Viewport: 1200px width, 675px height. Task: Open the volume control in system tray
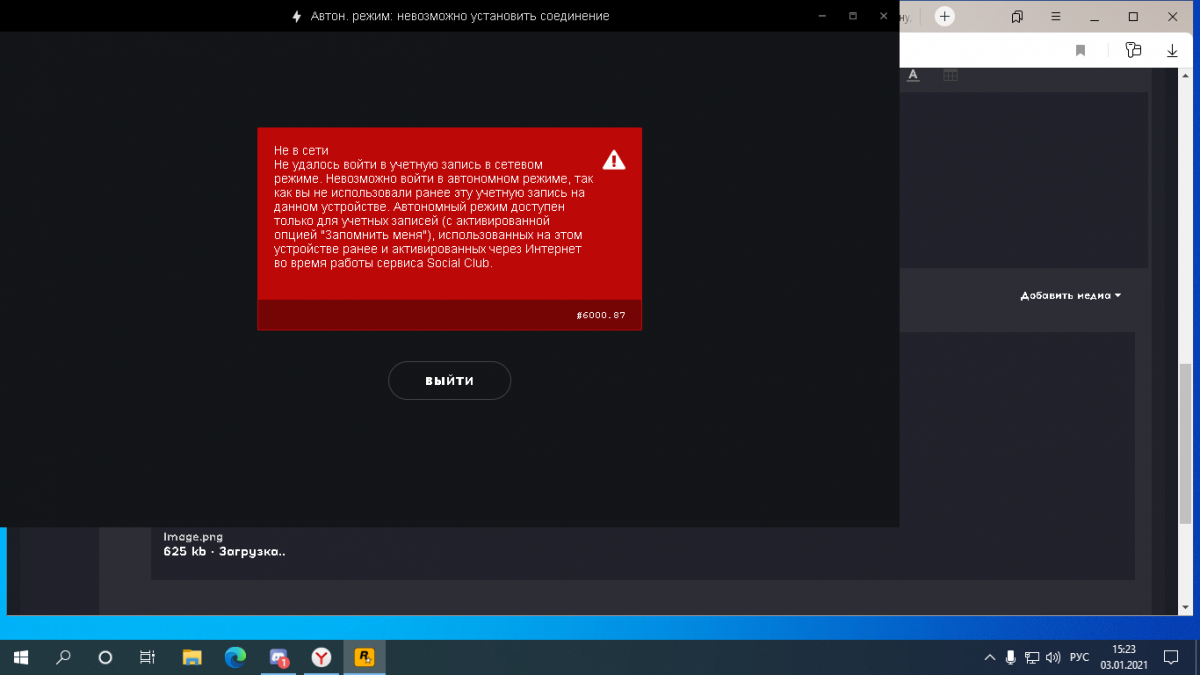pos(1053,657)
